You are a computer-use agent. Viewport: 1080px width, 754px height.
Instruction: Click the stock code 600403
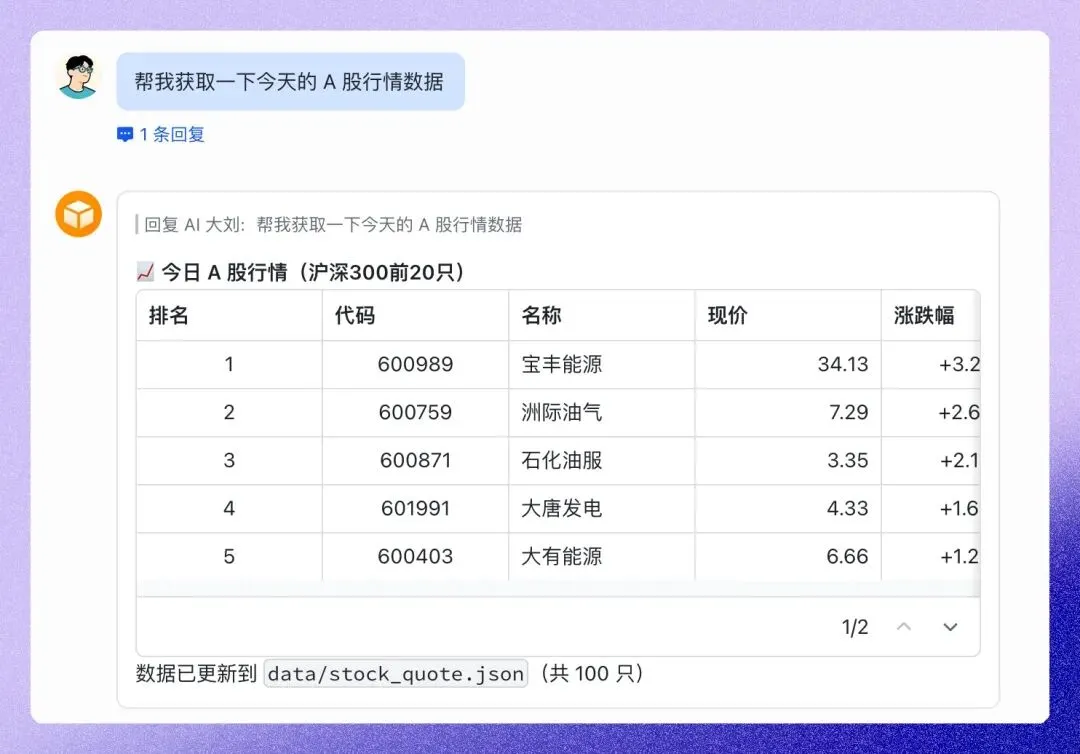[x=415, y=556]
